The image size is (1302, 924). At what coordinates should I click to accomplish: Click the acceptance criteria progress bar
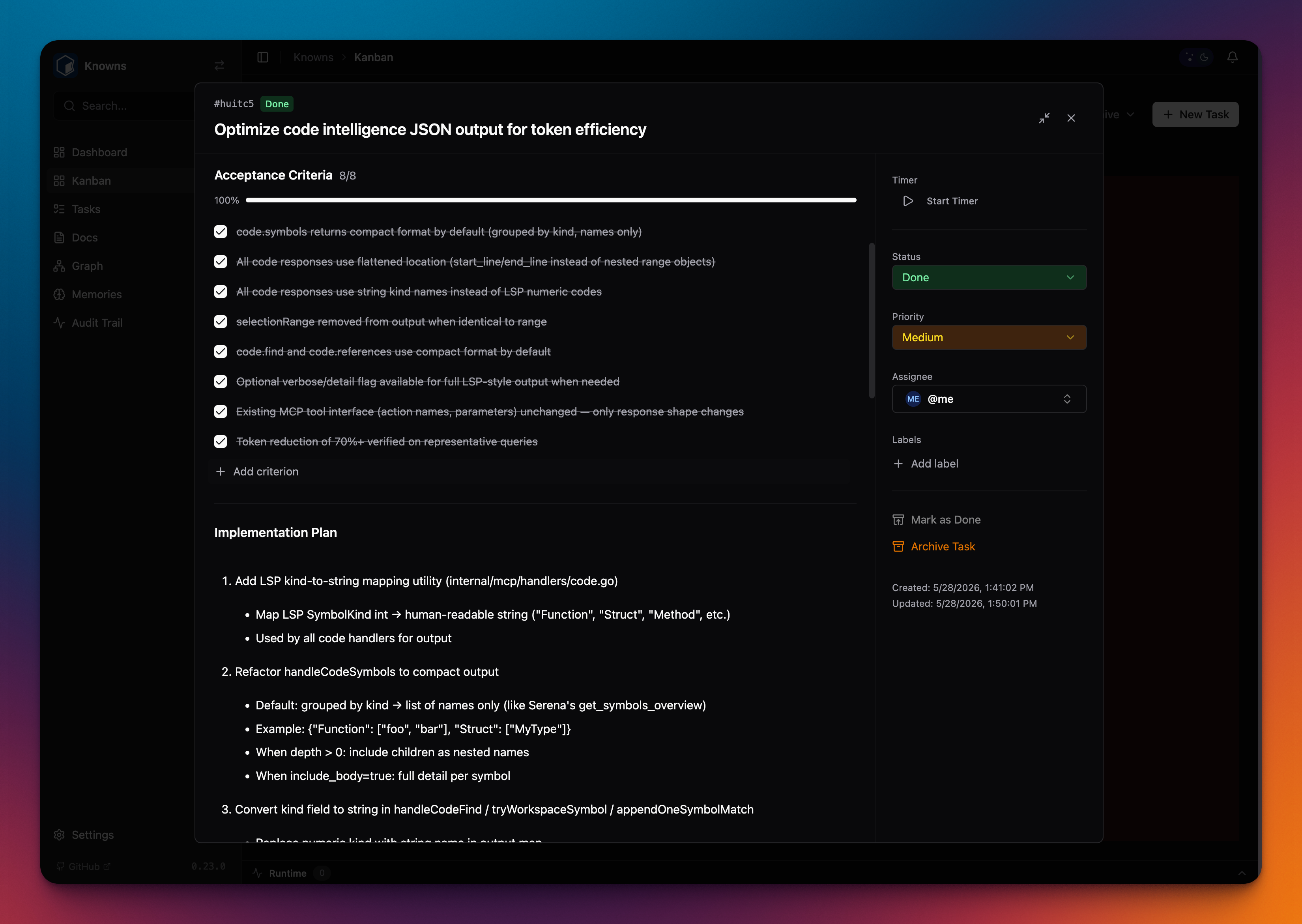click(551, 200)
